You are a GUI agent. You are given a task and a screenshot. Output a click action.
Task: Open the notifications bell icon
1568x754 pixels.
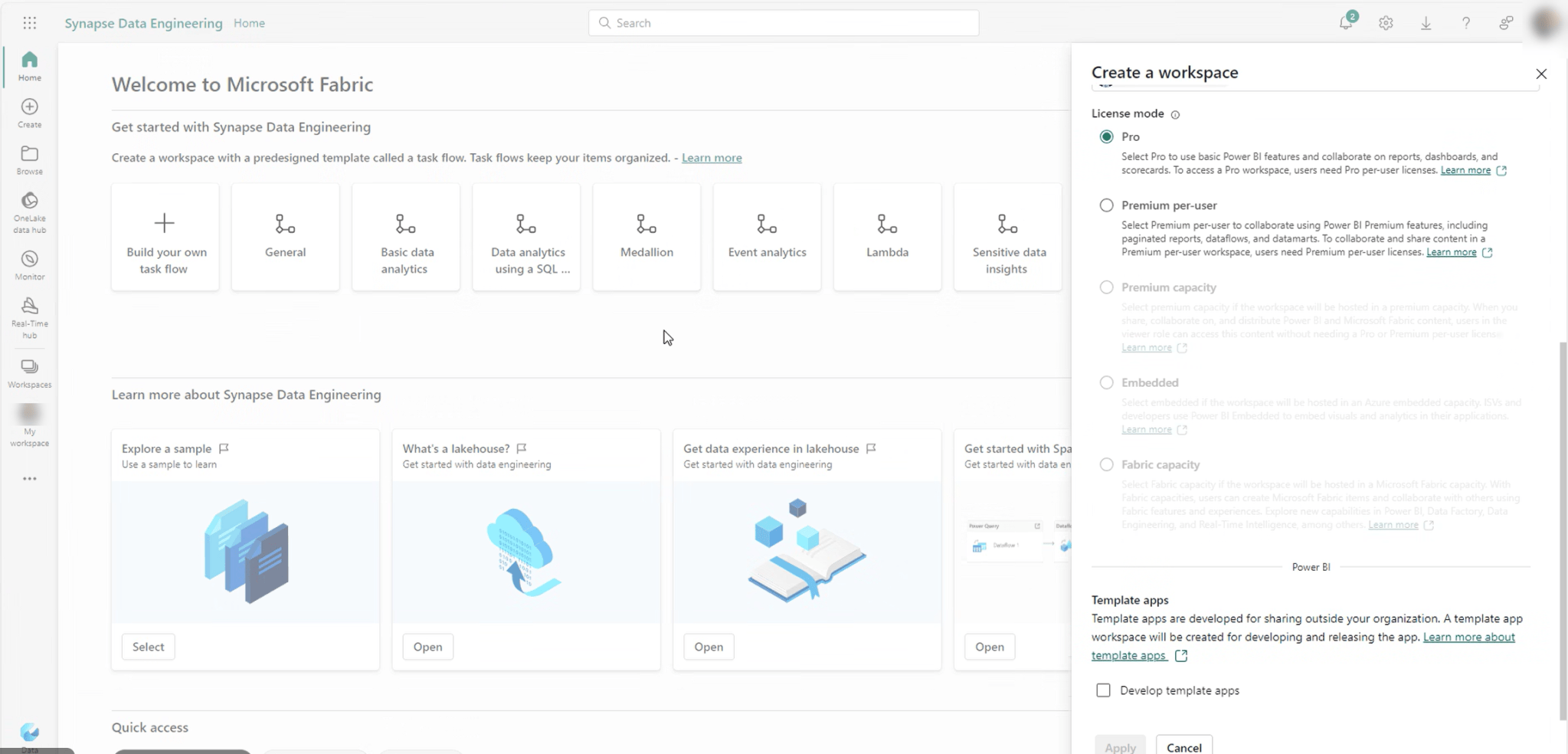click(x=1346, y=23)
